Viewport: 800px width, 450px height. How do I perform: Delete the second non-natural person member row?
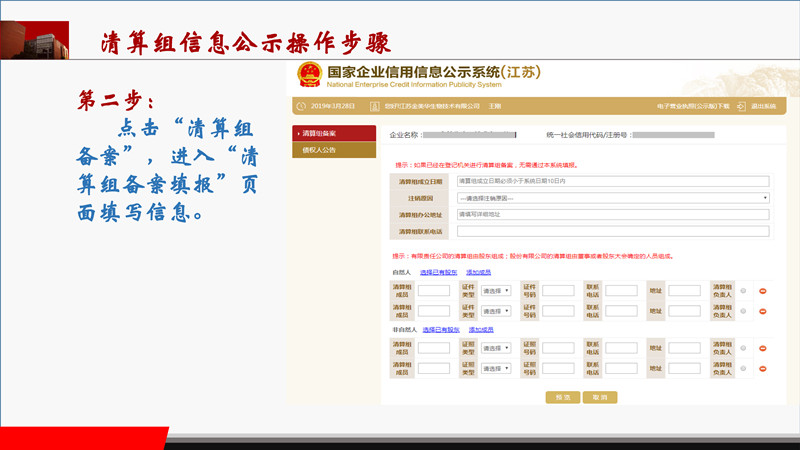pos(763,369)
